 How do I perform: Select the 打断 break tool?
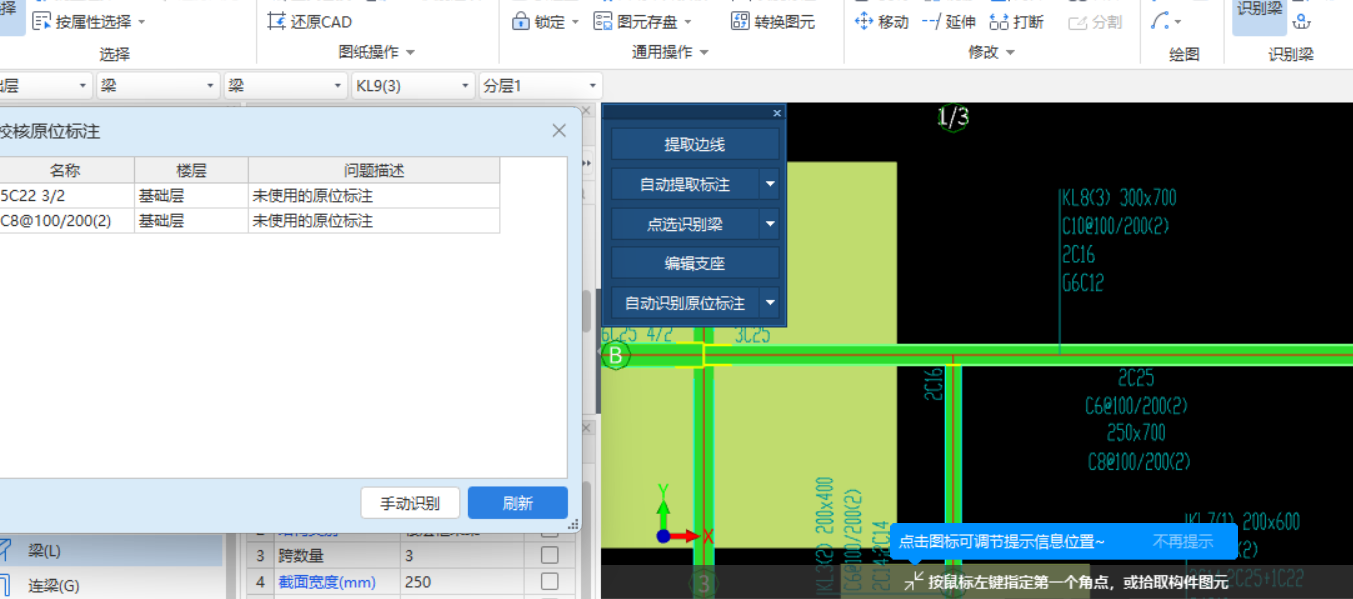click(1016, 21)
